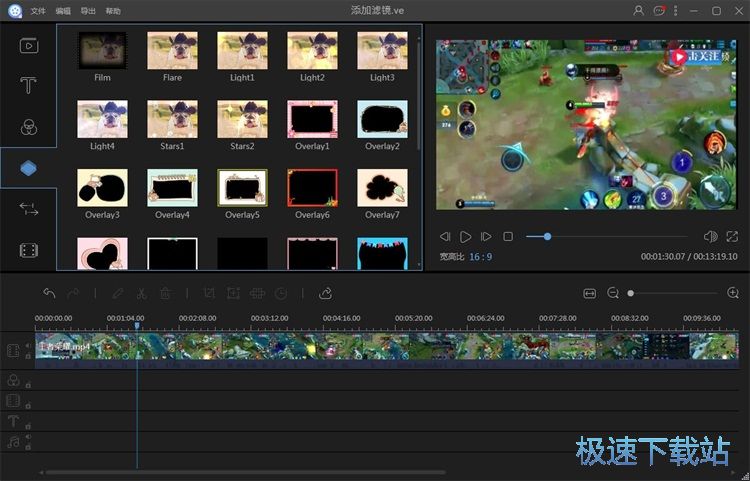Change the 16 : 9 aspect ratio

(480, 257)
